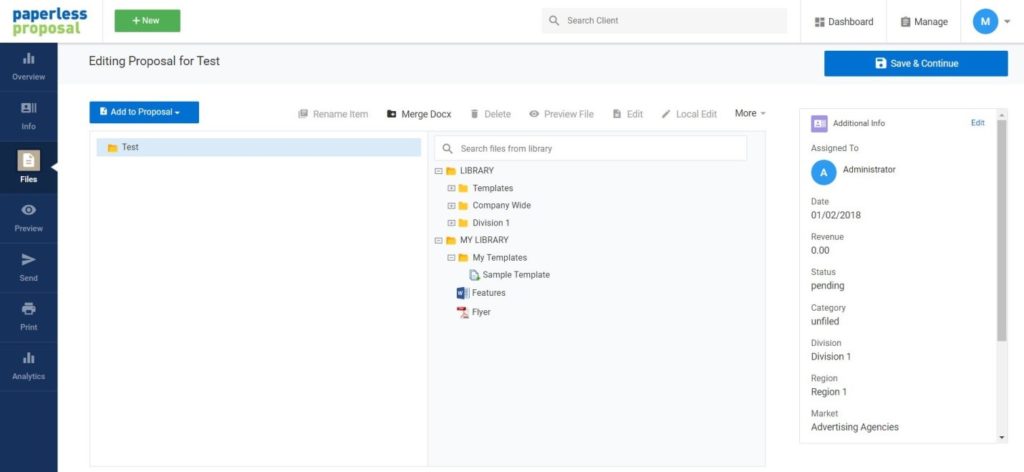Click the Advertising Agencies market value
This screenshot has width=1024, height=472.
(855, 427)
